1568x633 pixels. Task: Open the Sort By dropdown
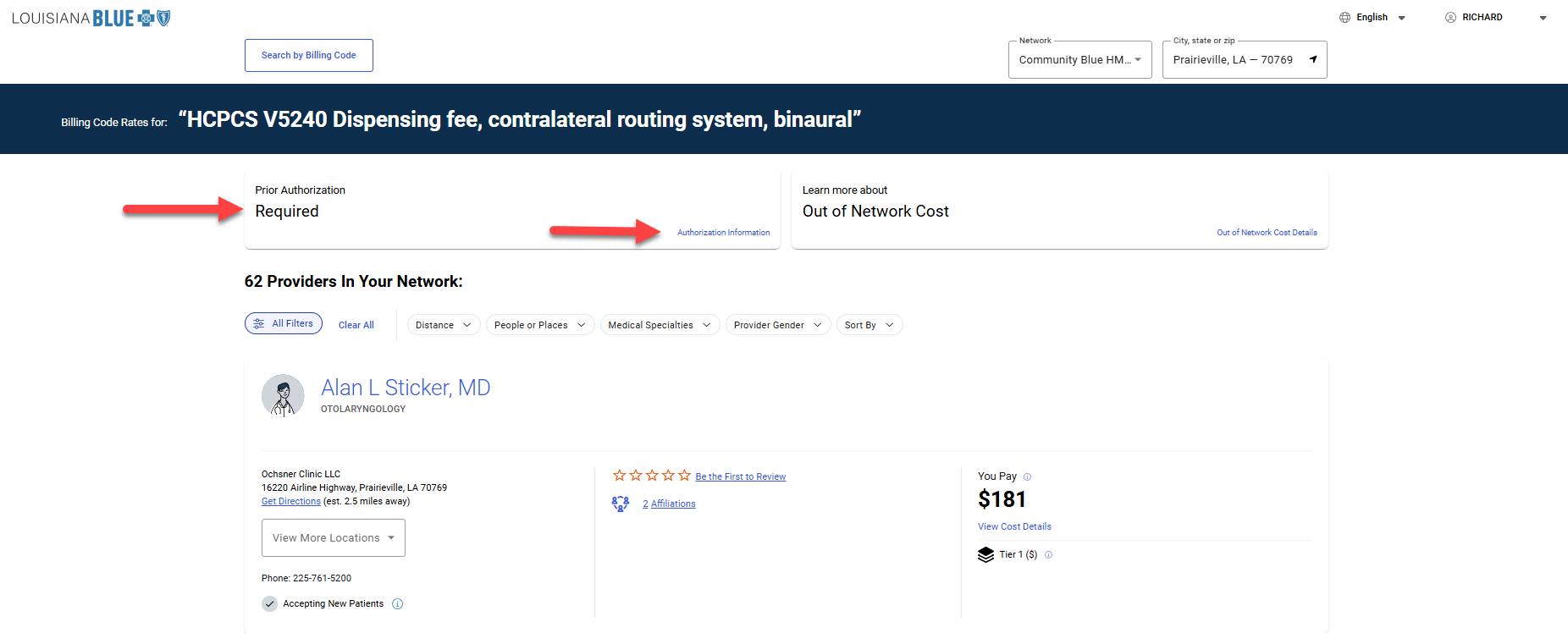869,325
